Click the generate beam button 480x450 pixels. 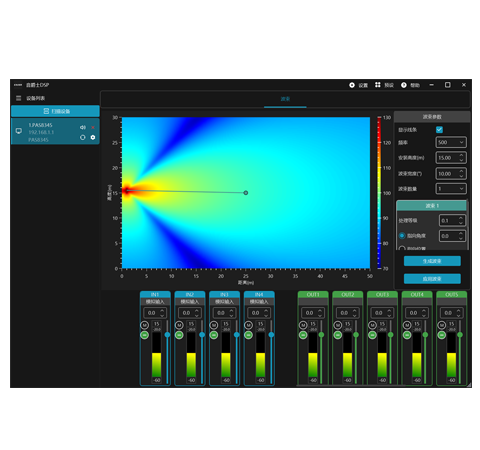pyautogui.click(x=432, y=261)
